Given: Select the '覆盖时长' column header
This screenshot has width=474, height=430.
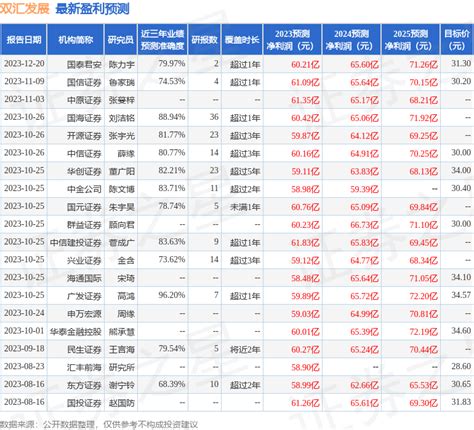Looking at the screenshot, I should [242, 40].
